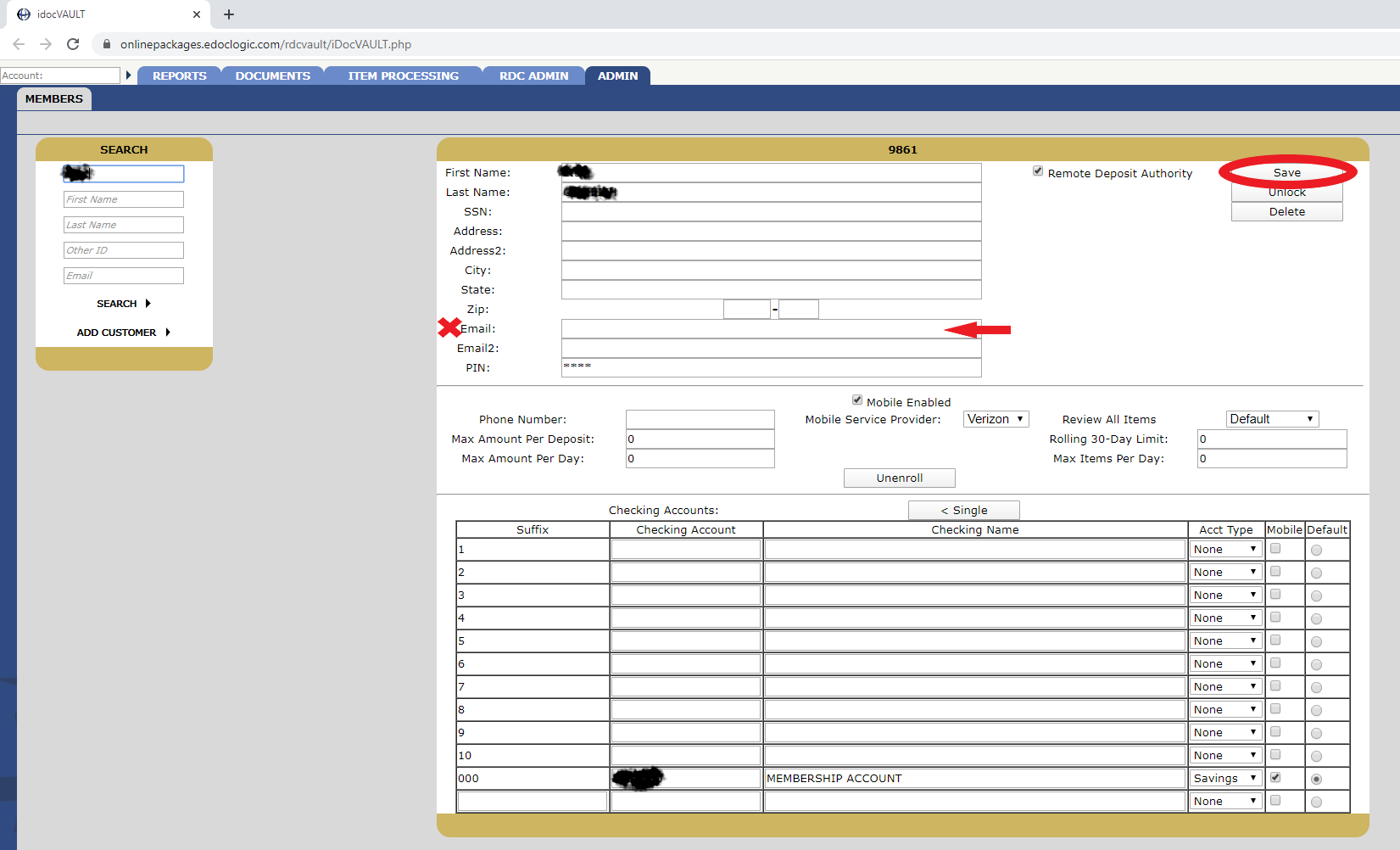Click the site lock icon in address bar
Viewport: 1400px width, 850px height.
pyautogui.click(x=107, y=44)
